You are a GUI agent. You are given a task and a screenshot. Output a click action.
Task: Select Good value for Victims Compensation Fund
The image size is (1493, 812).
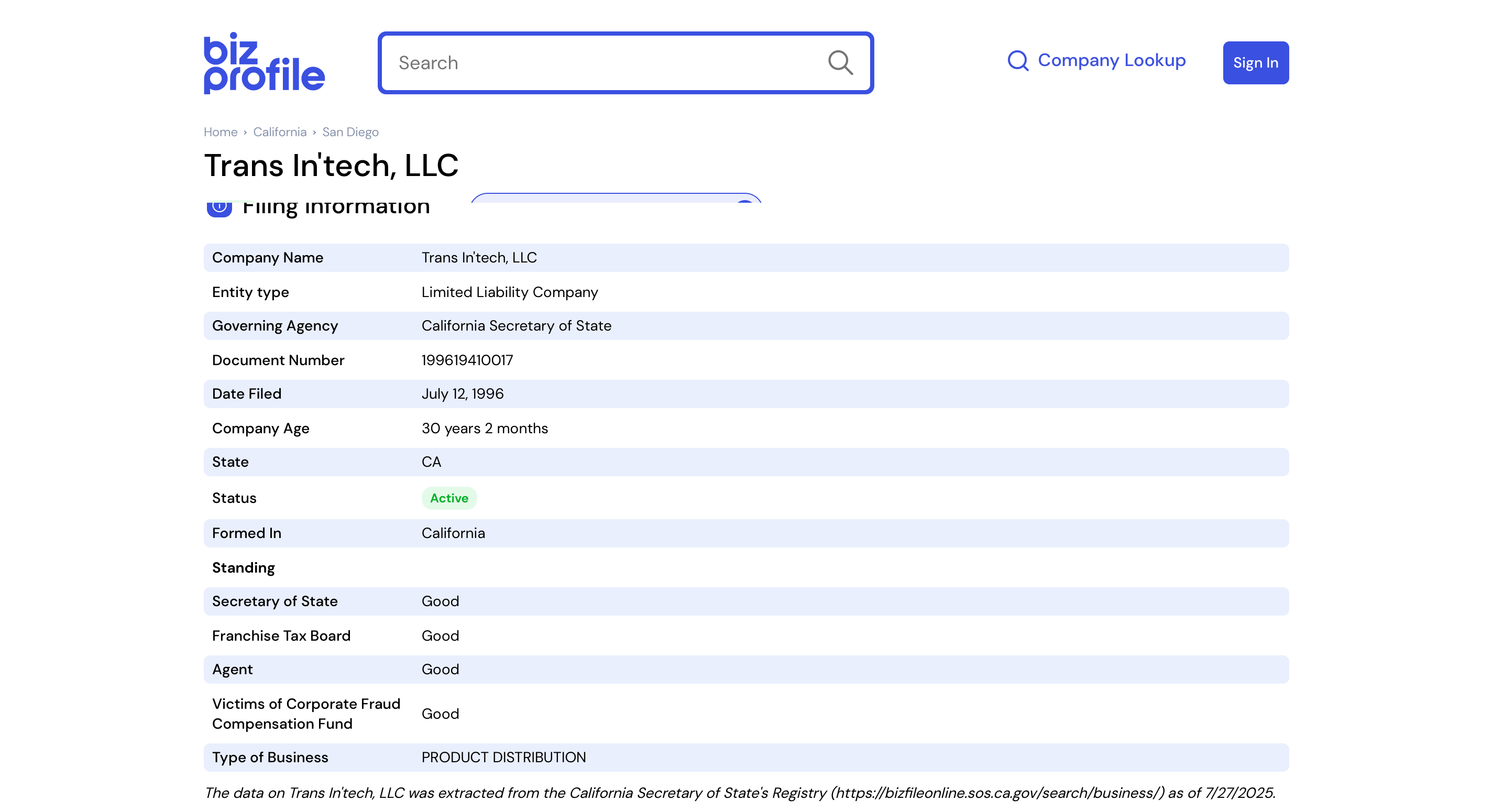440,714
